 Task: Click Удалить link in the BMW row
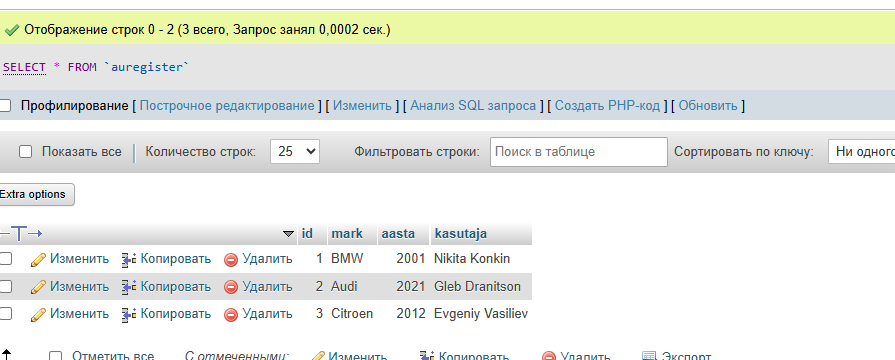point(267,259)
